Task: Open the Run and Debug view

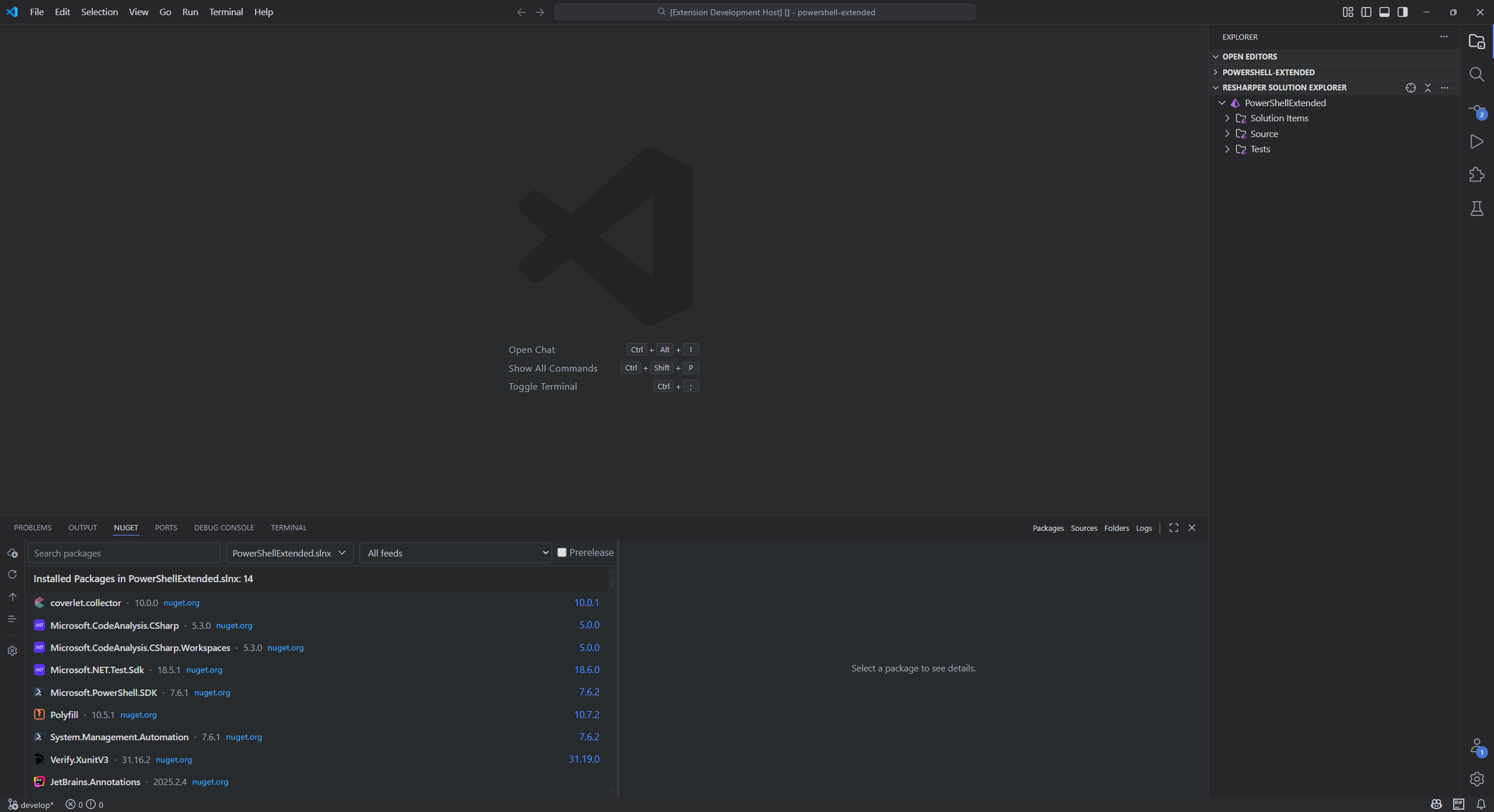Action: tap(1476, 142)
